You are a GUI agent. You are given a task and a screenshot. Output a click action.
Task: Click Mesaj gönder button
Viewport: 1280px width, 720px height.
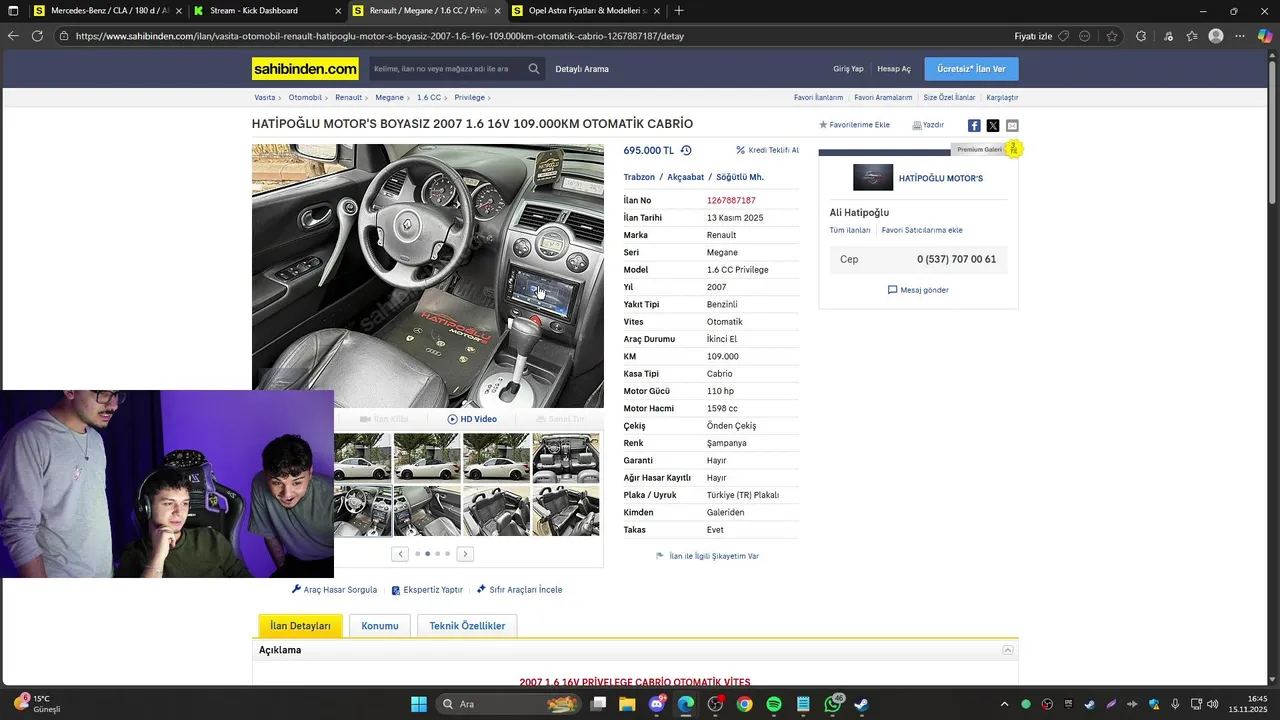coord(918,290)
